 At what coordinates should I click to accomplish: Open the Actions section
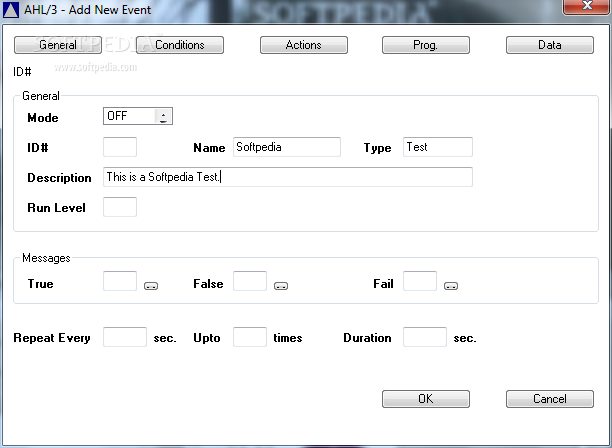click(x=304, y=45)
